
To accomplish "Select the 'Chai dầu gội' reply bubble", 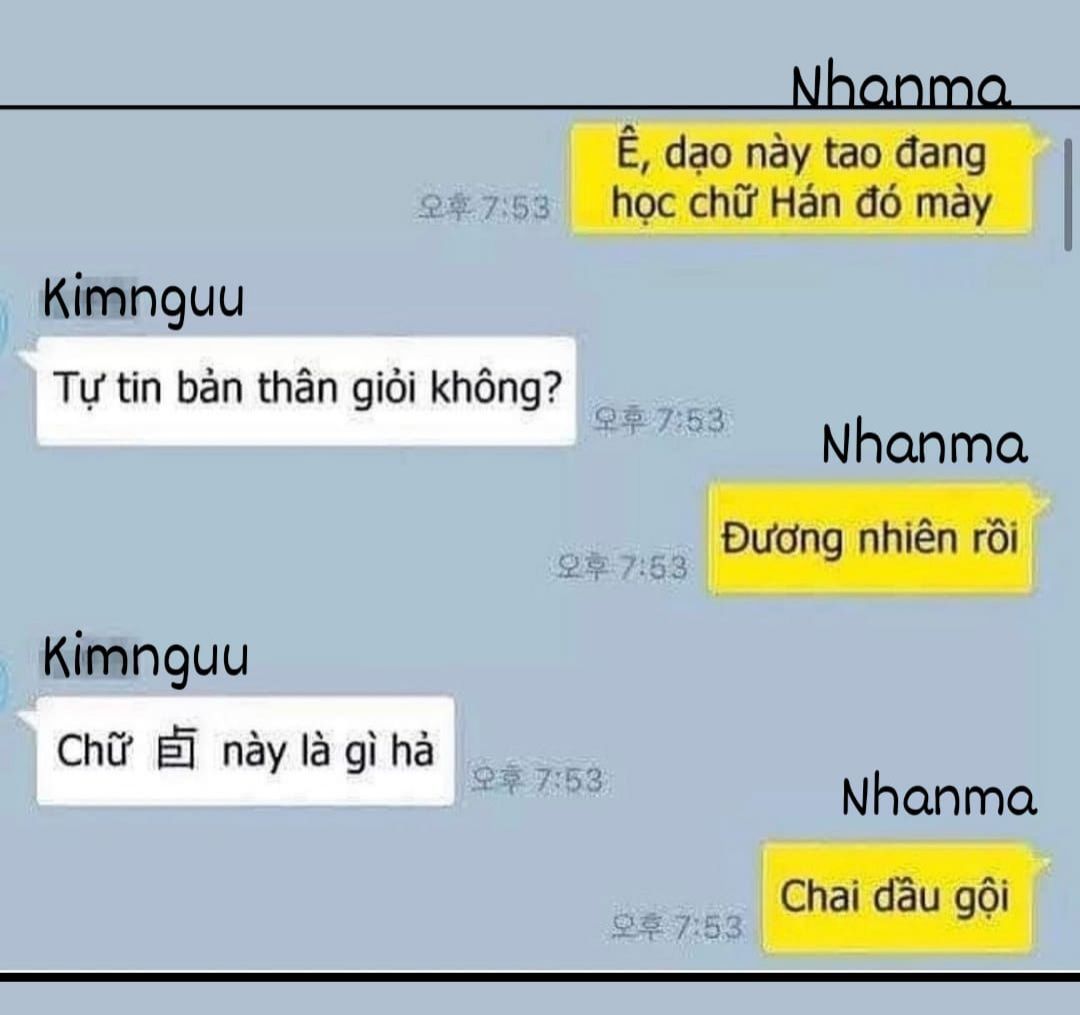I will coord(898,897).
